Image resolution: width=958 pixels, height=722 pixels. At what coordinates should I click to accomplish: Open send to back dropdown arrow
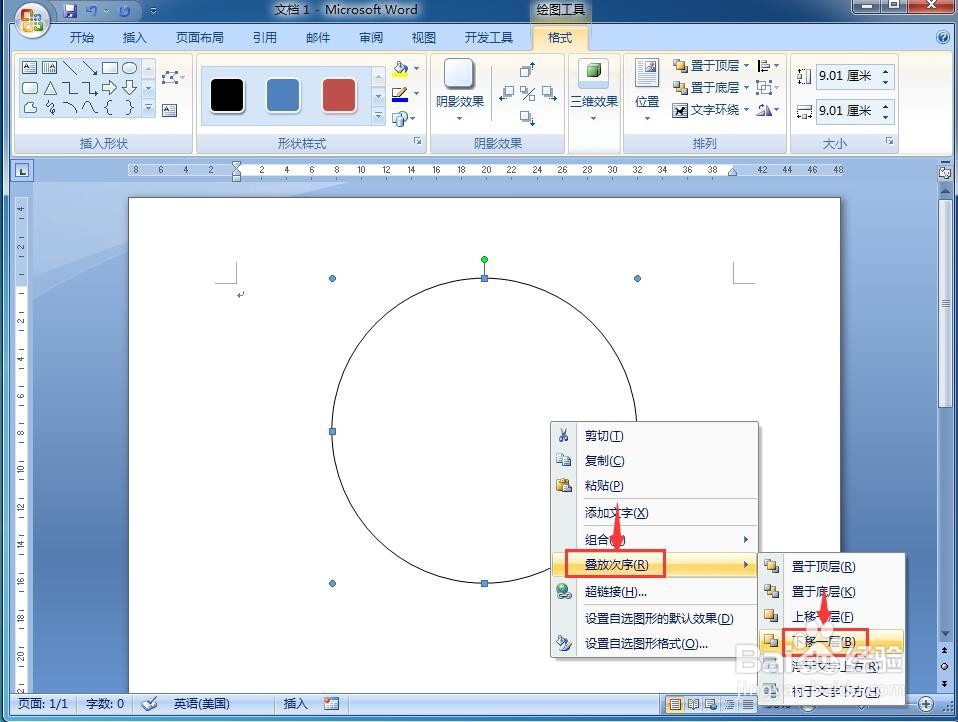[x=746, y=87]
